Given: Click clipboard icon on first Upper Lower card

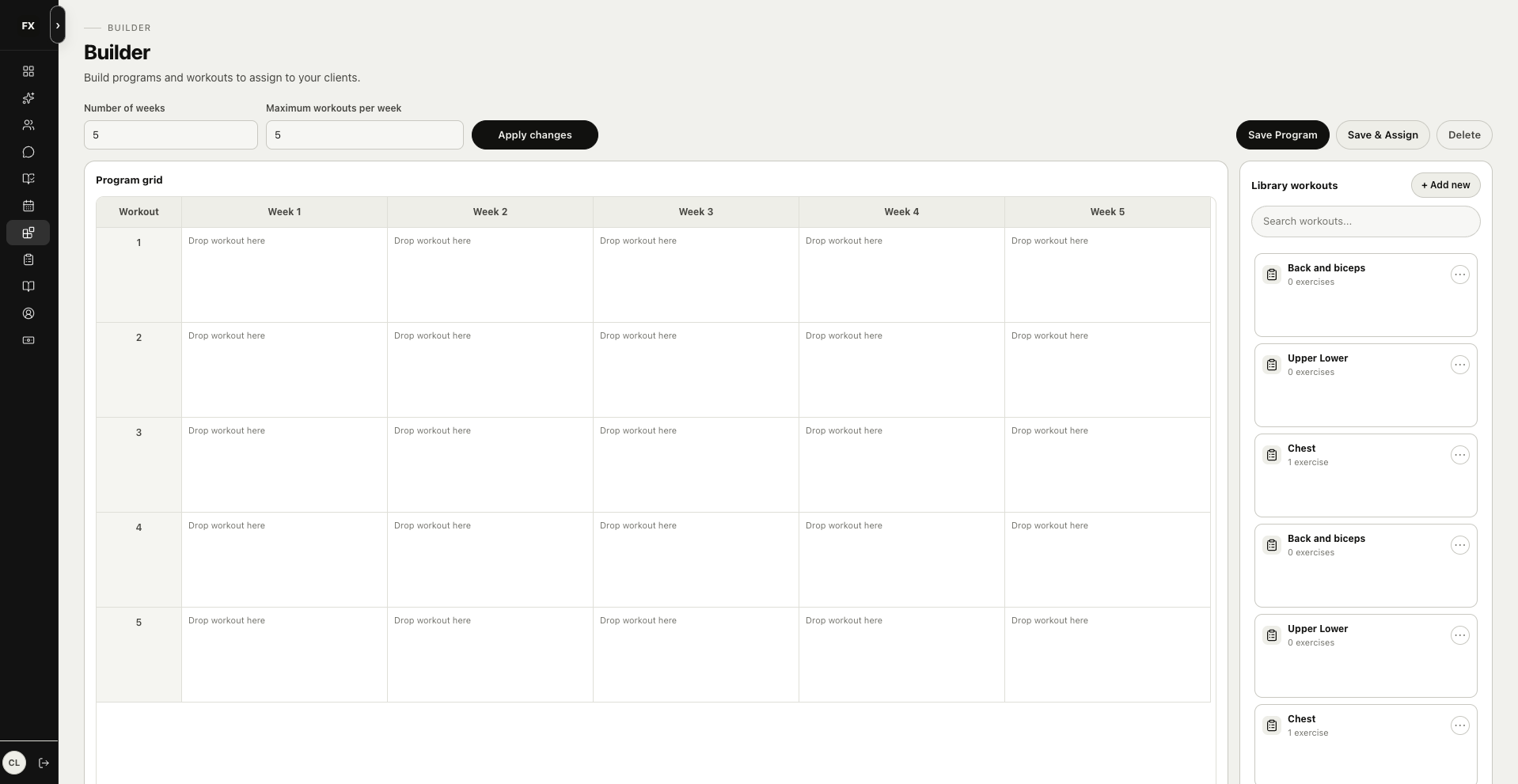Looking at the screenshot, I should (x=1272, y=365).
